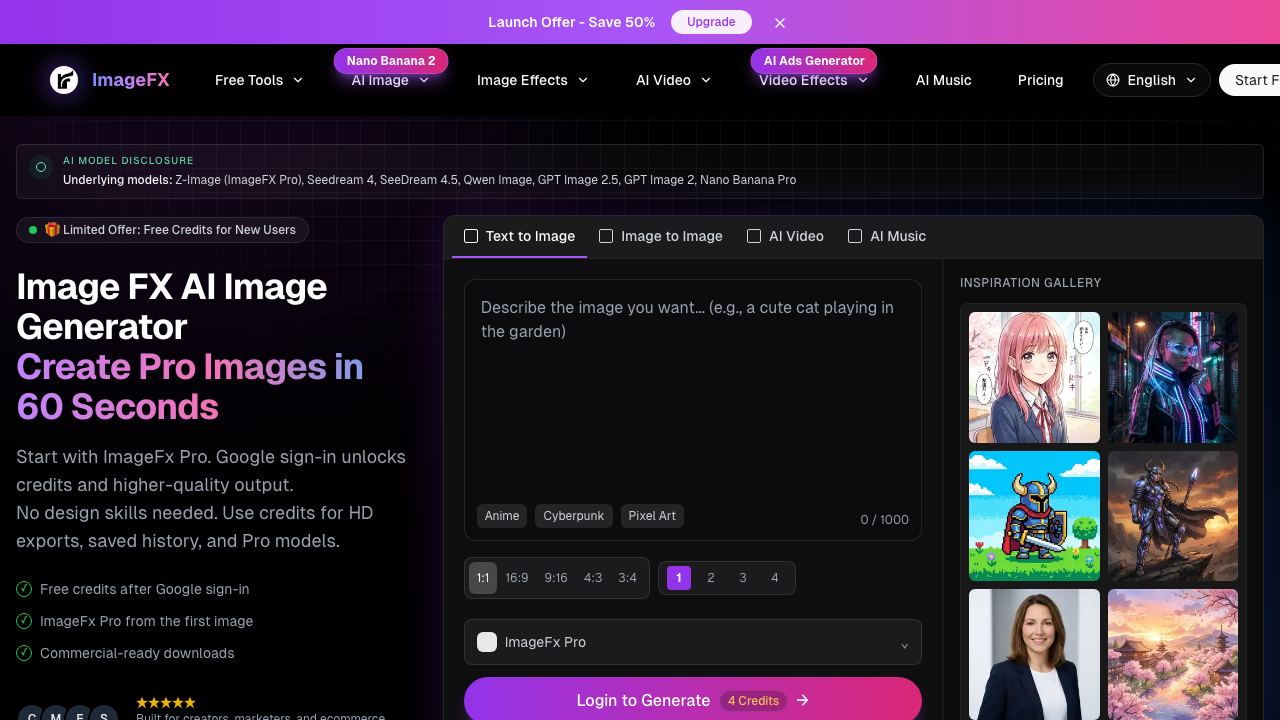
Task: Click the gift icon in Limited Offer badge
Action: coord(52,229)
